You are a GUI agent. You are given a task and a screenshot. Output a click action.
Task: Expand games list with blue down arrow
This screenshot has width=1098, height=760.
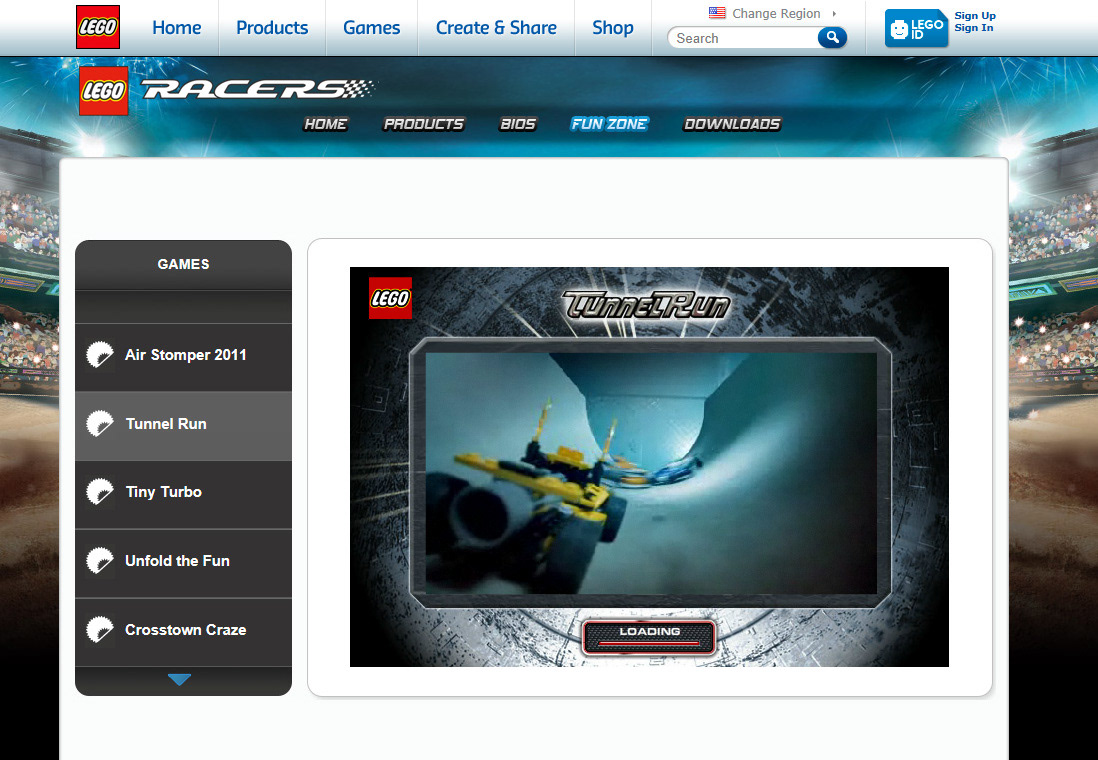[180, 679]
